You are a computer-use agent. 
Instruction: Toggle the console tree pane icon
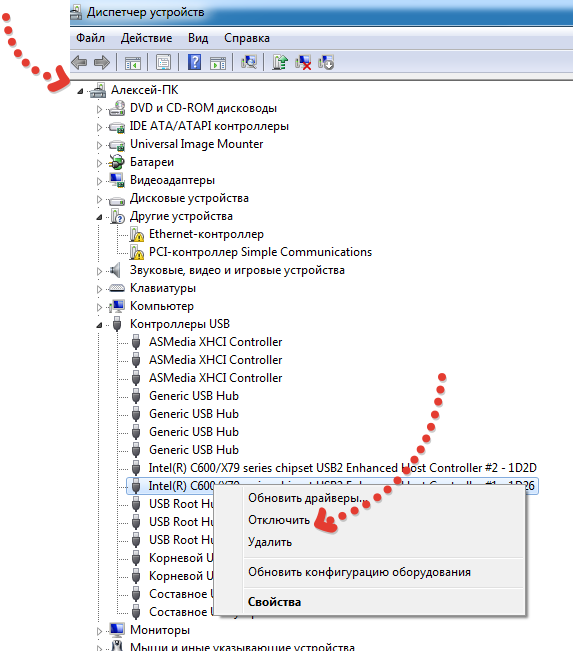tap(133, 63)
